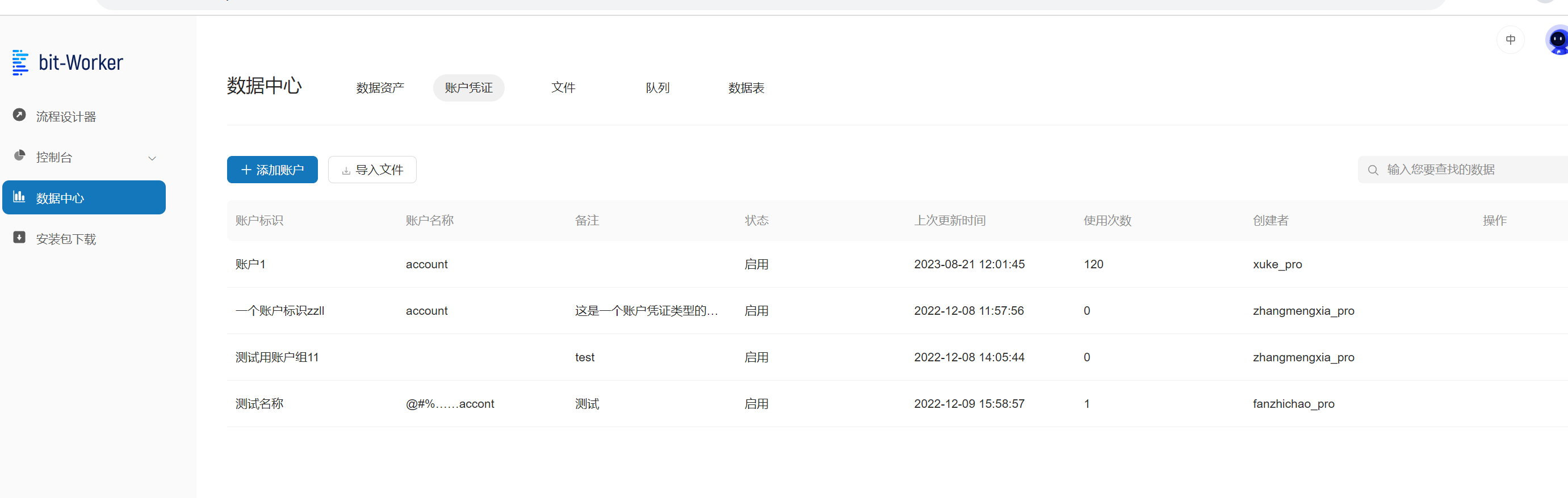
Task: Click the 导入文件 button
Action: click(x=372, y=170)
